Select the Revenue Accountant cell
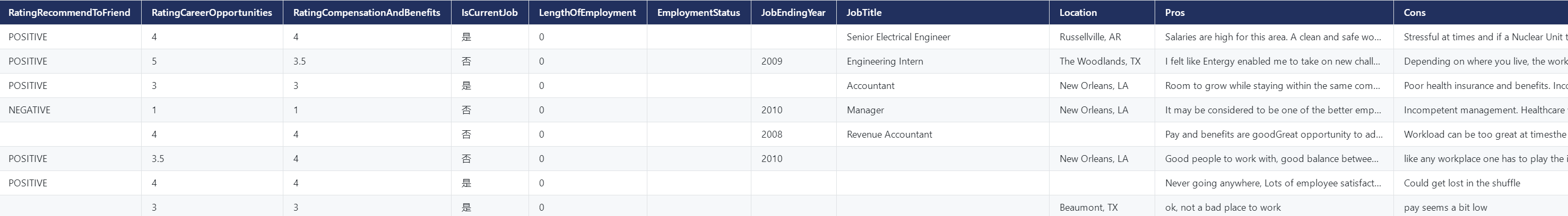The width and height of the screenshot is (1568, 216). pyautogui.click(x=889, y=134)
